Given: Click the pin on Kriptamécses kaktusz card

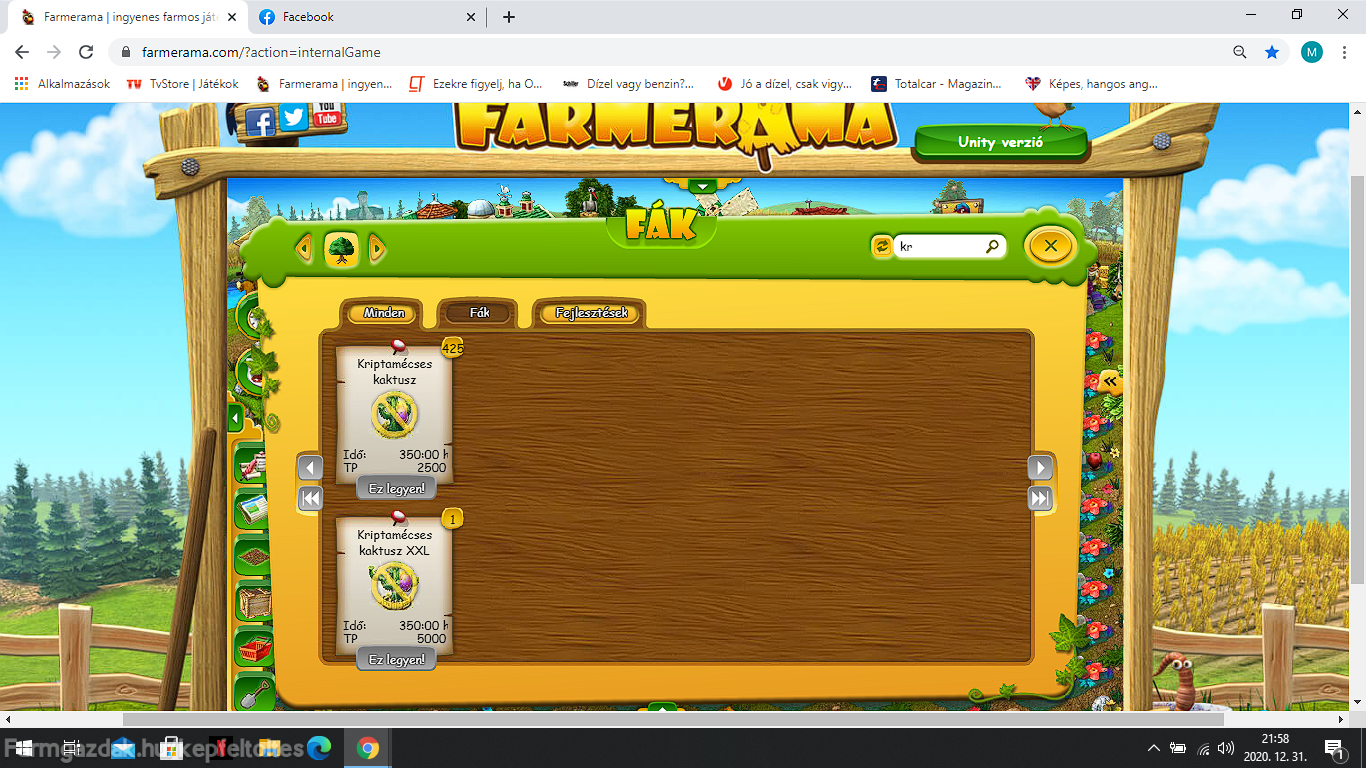Looking at the screenshot, I should pyautogui.click(x=397, y=347).
